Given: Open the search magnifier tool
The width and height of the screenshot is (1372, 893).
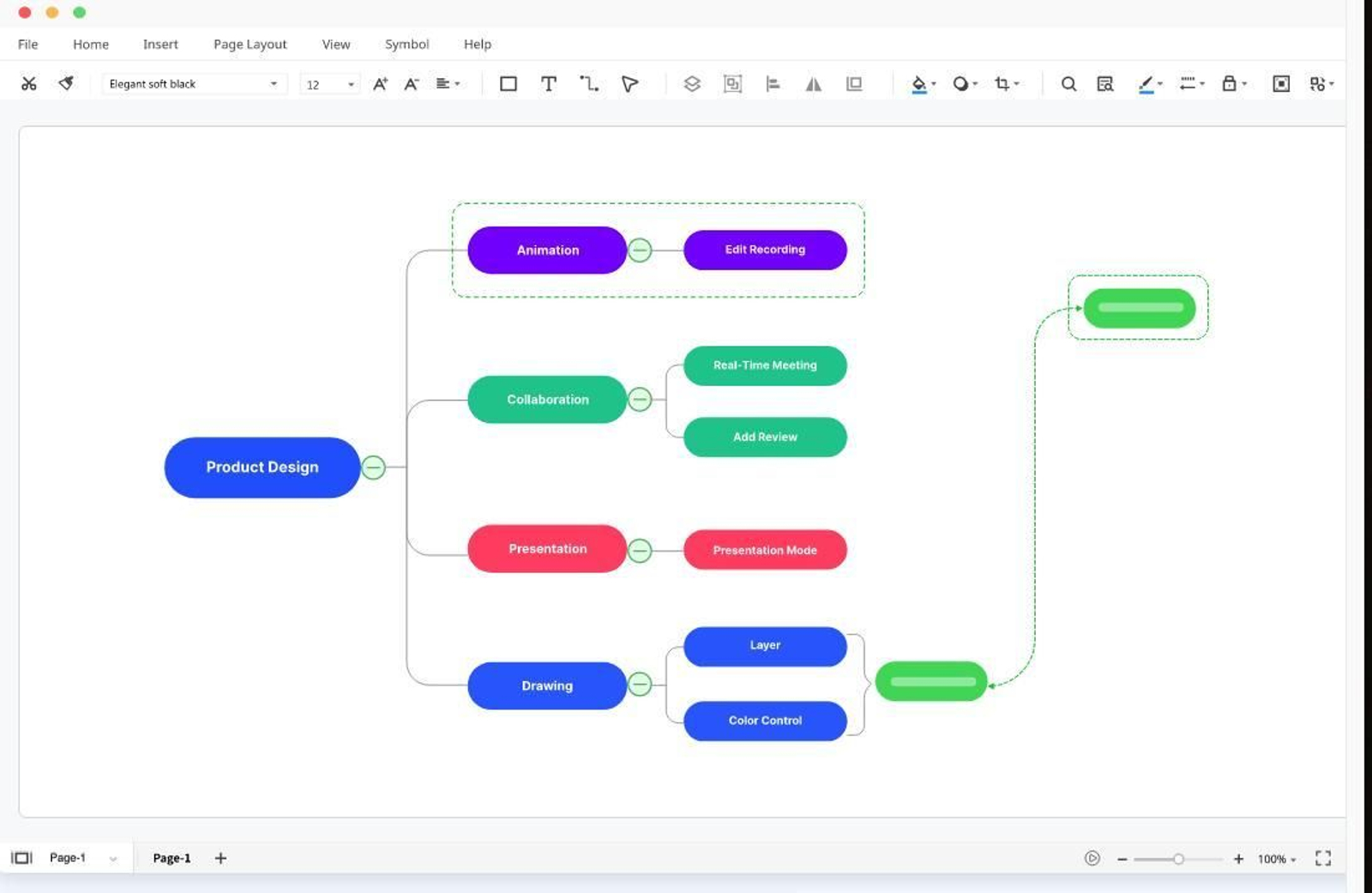Looking at the screenshot, I should point(1068,83).
